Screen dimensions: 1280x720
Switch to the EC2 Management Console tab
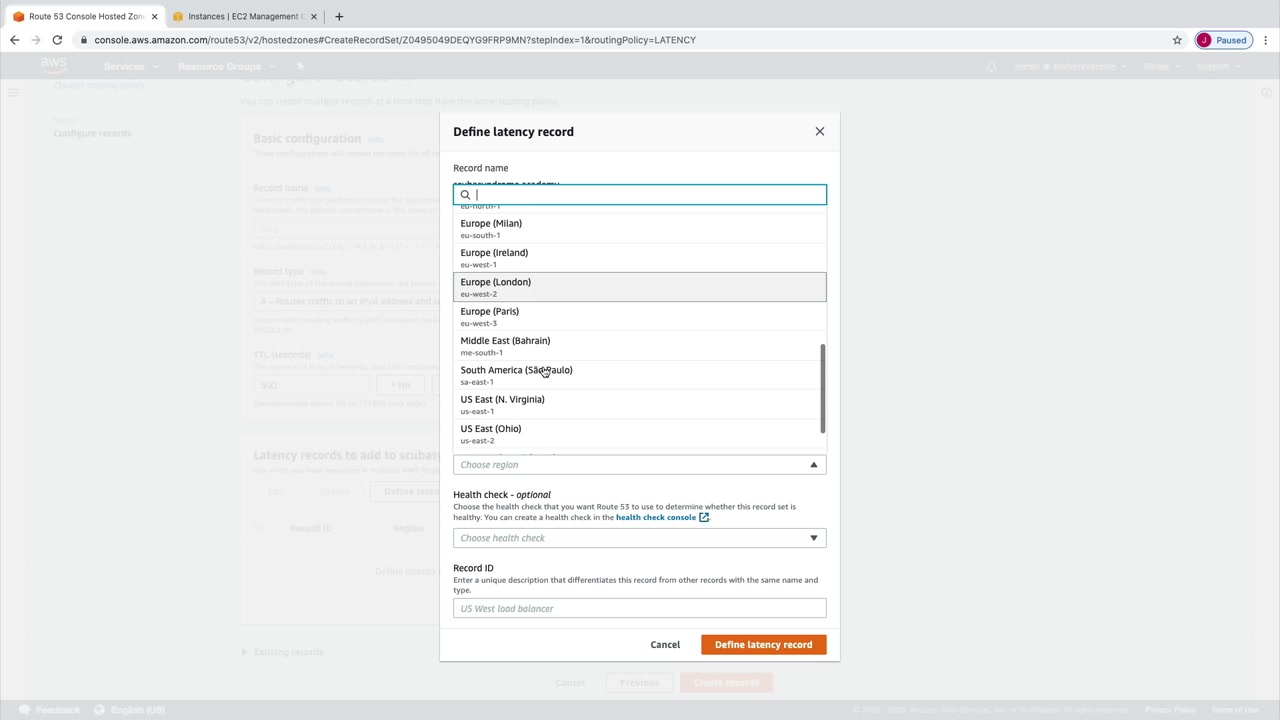click(x=245, y=16)
